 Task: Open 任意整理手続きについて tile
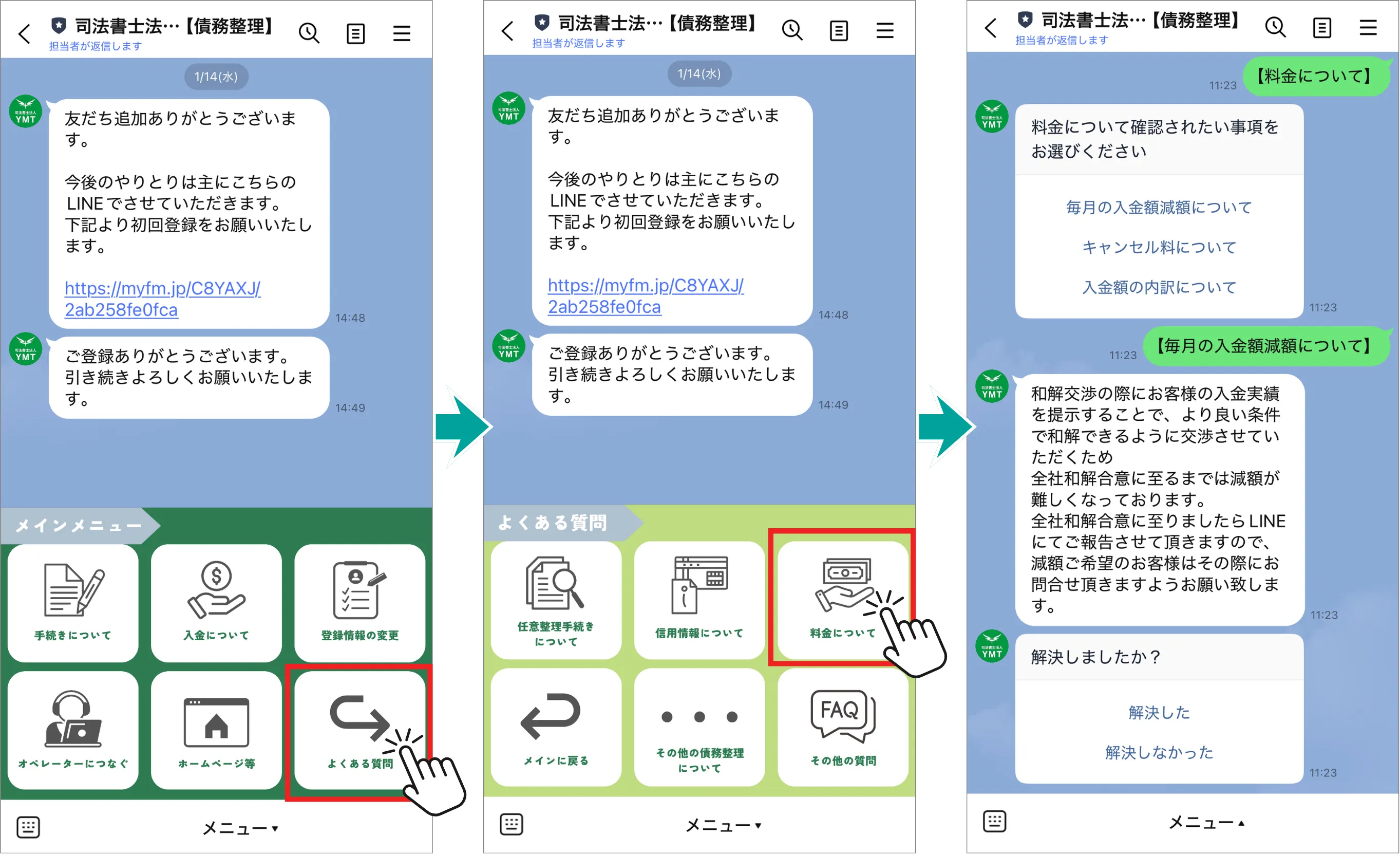pos(556,600)
